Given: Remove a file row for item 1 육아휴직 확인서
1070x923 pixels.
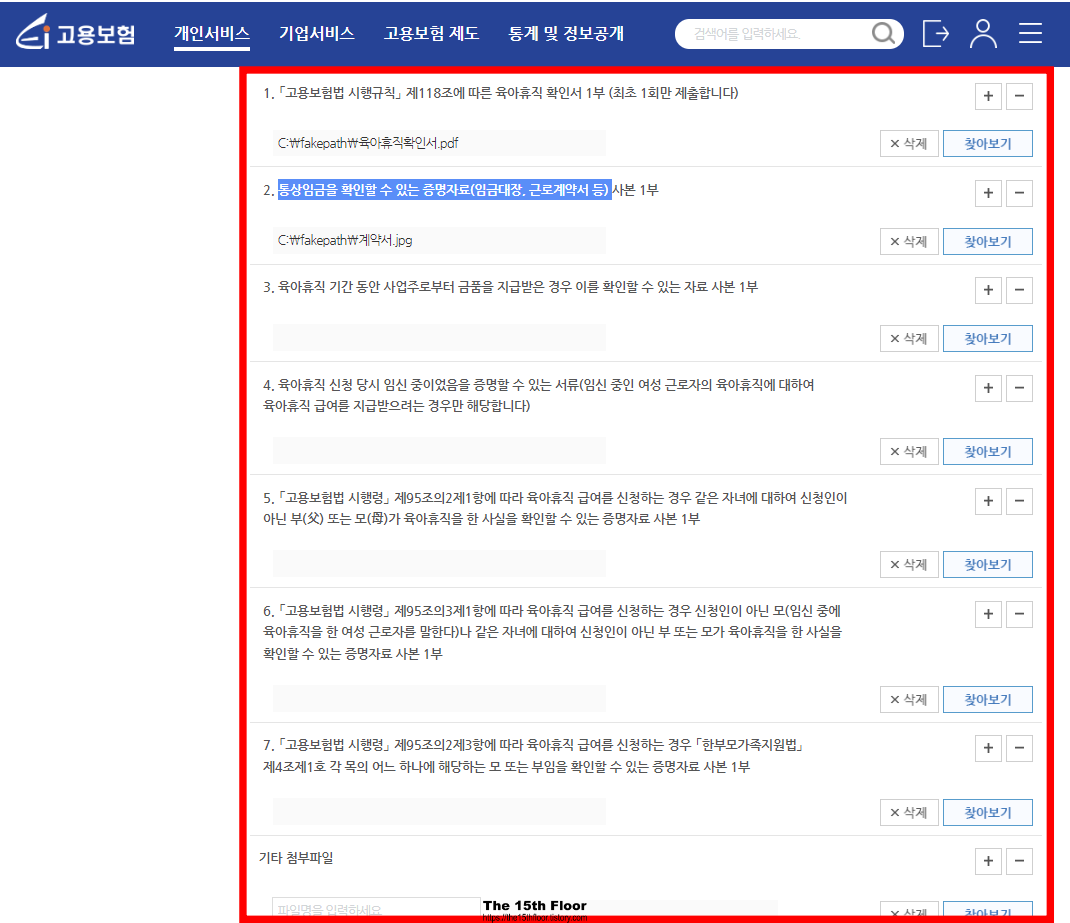Looking at the screenshot, I should pyautogui.click(x=1019, y=96).
